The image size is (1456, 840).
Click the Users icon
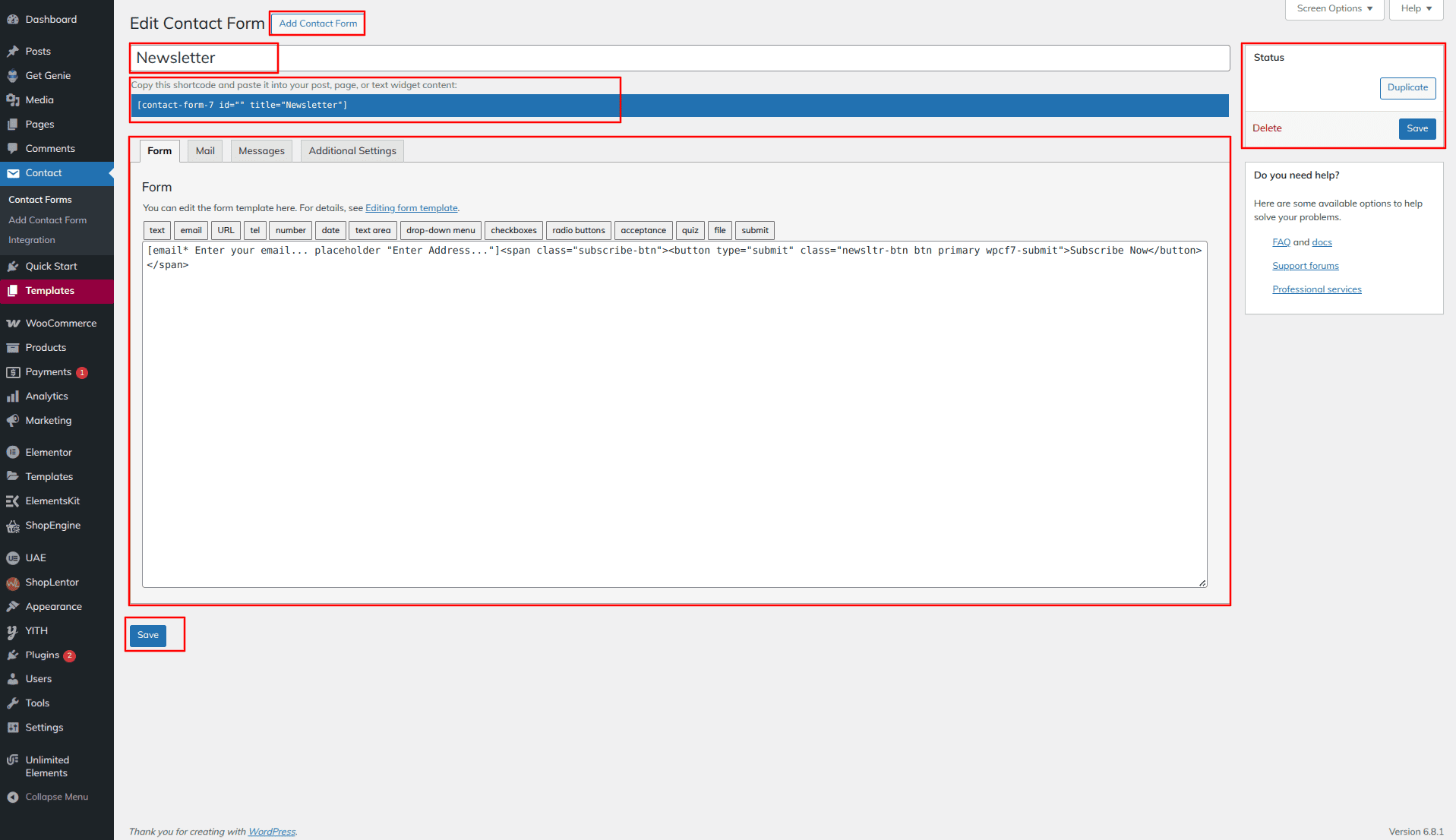(13, 679)
